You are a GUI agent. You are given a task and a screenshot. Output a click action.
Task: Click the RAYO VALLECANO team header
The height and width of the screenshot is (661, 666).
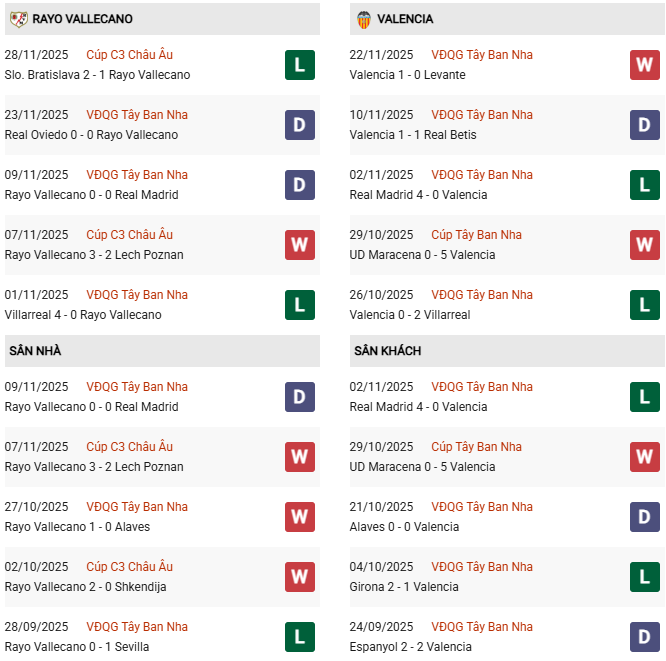tap(82, 19)
